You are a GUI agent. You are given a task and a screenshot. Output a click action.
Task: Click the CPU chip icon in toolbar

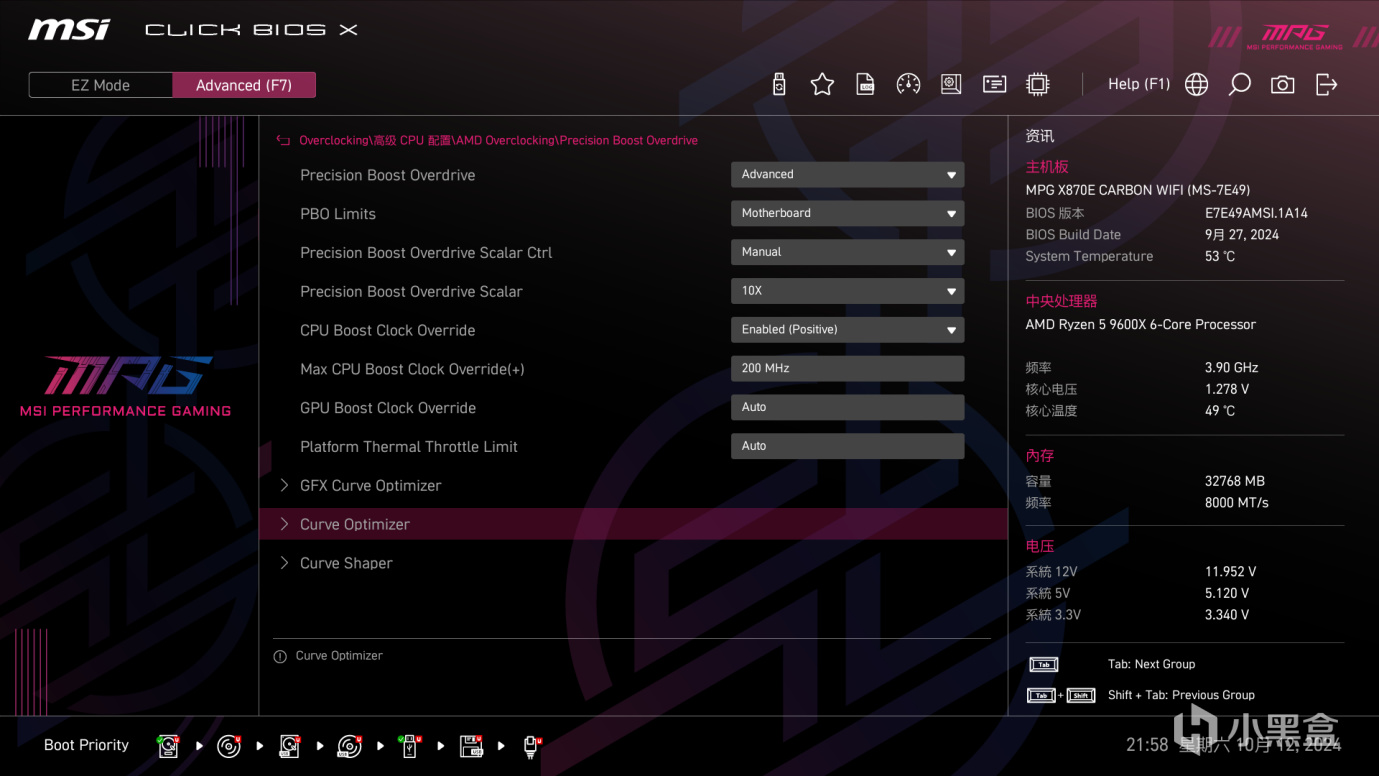coord(1038,85)
